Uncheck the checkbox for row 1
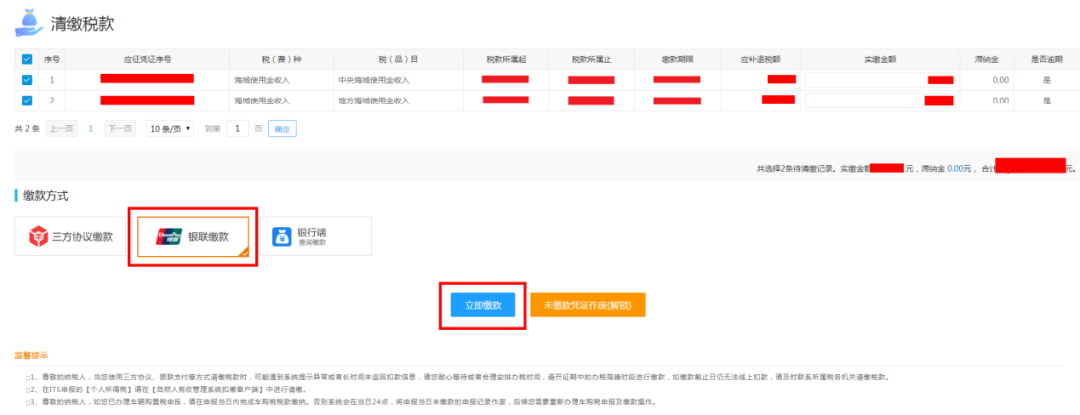The height and width of the screenshot is (415, 1080). [x=27, y=79]
